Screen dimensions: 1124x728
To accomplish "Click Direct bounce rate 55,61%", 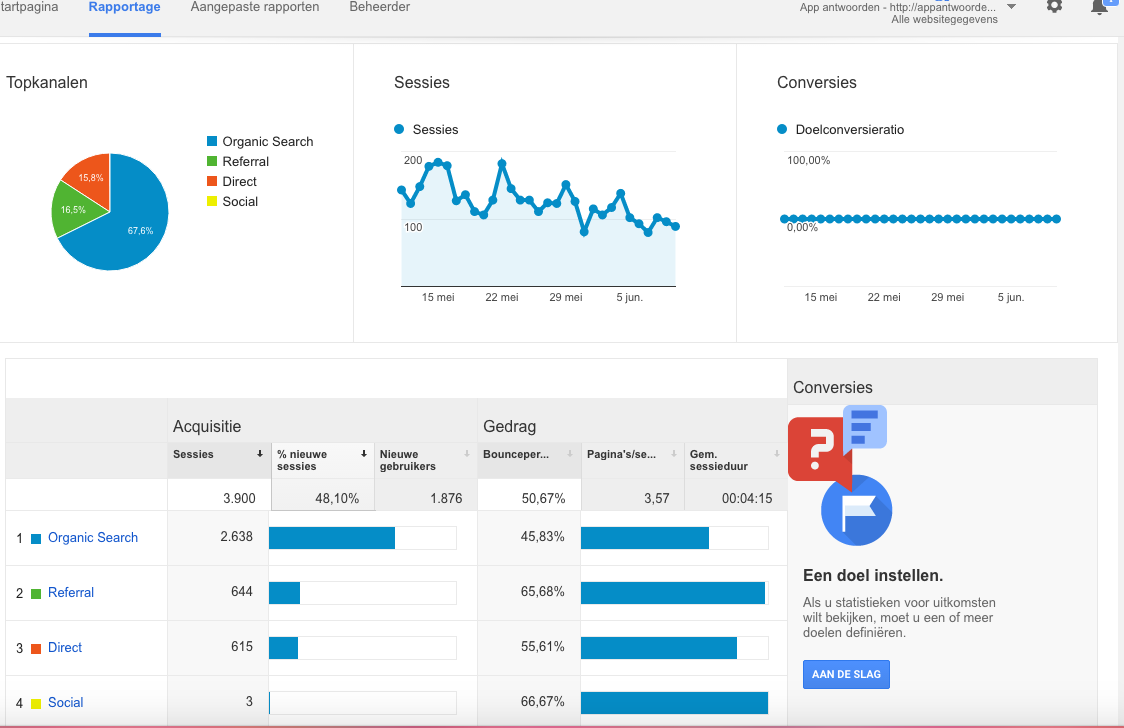I will click(543, 646).
